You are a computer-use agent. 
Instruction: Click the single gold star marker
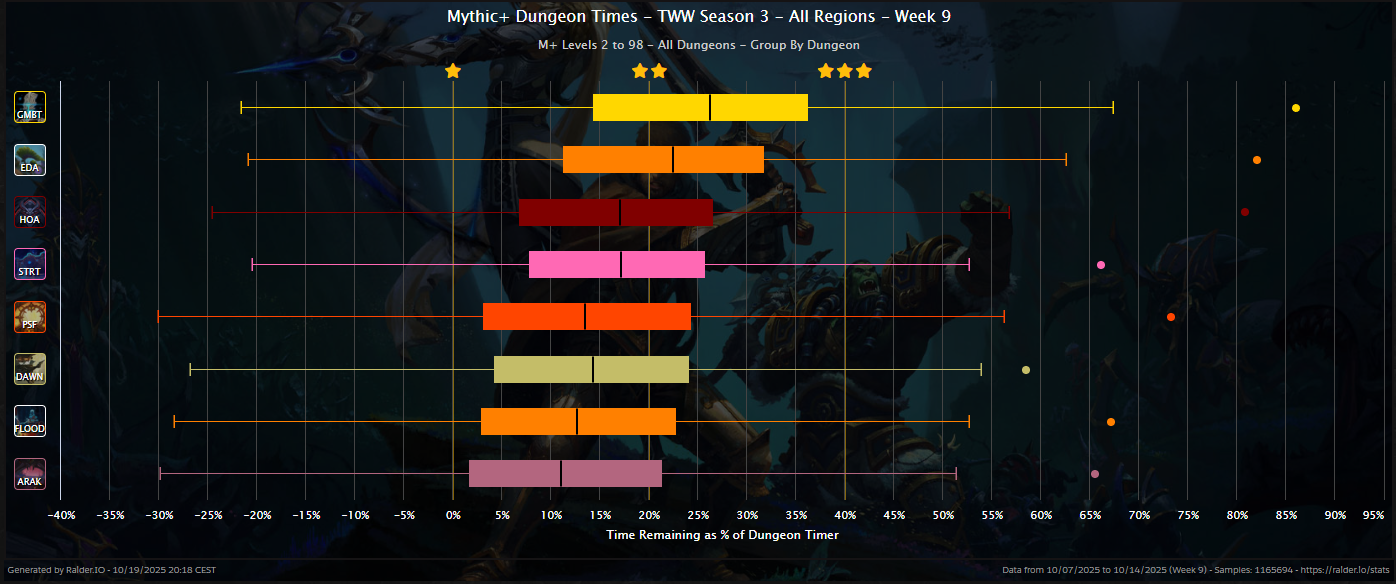[x=453, y=71]
